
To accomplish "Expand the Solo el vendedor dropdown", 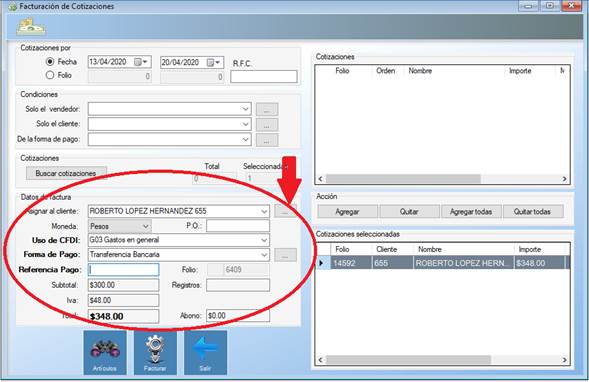I will click(246, 109).
